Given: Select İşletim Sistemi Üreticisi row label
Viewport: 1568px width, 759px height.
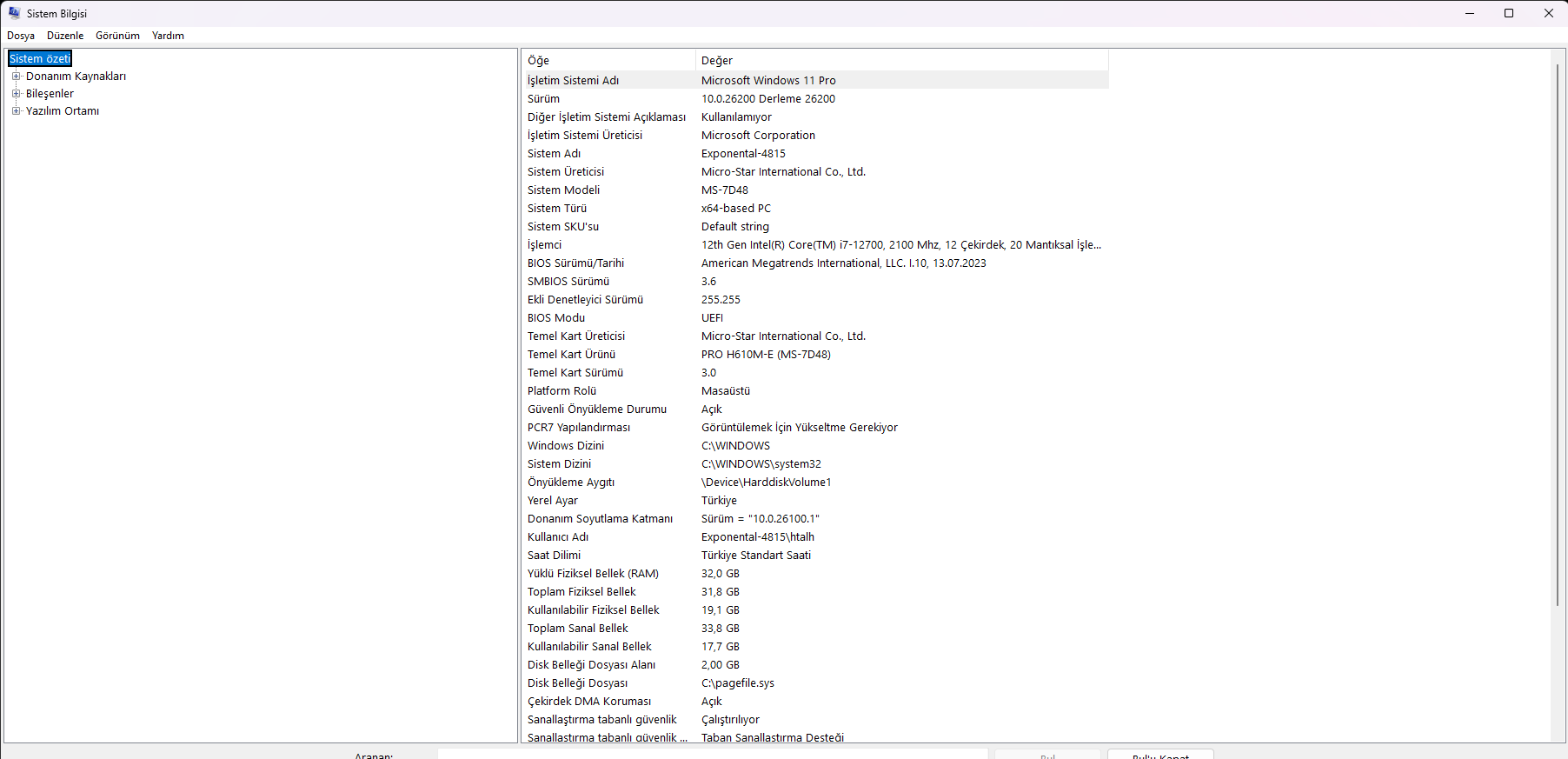Looking at the screenshot, I should click(x=585, y=135).
